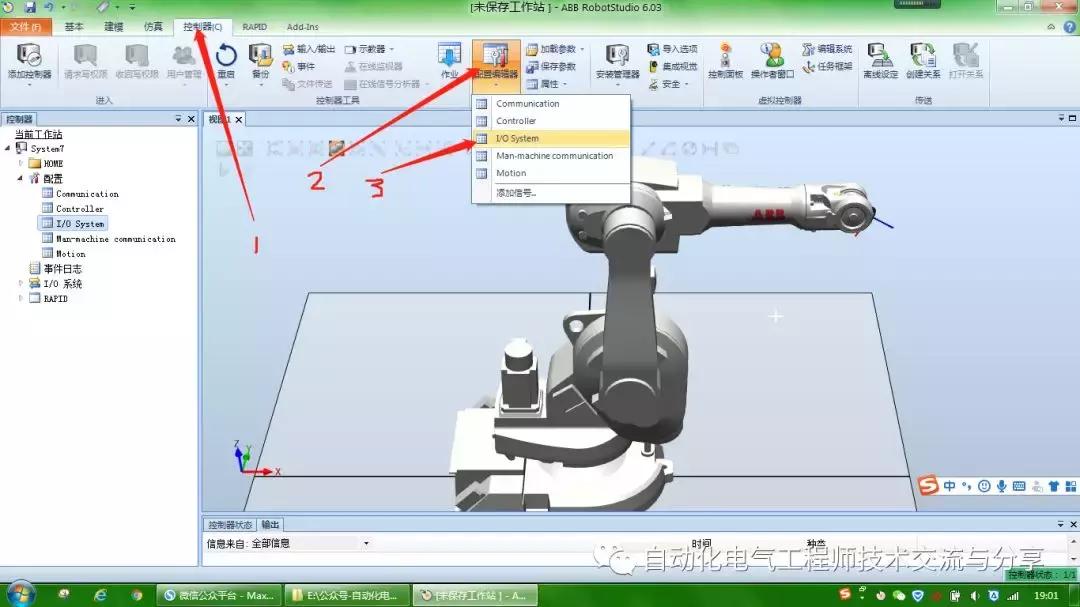Expand the HOME folder tree node

tap(21, 163)
